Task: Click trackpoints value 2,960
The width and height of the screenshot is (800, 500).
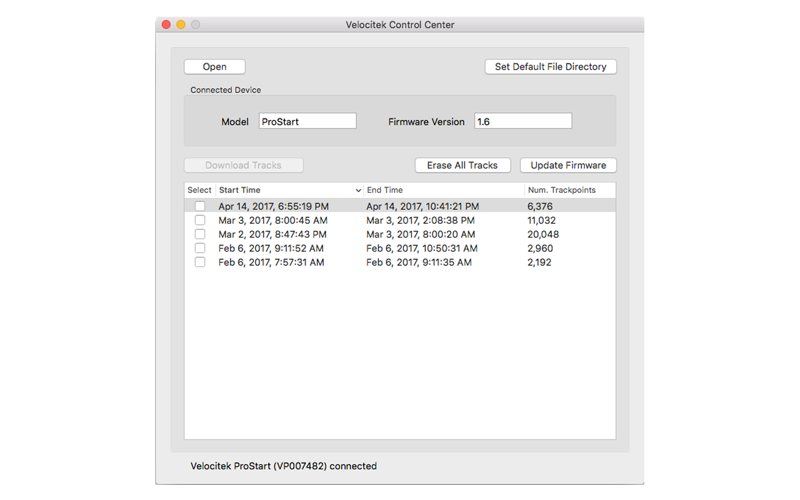Action: click(540, 248)
